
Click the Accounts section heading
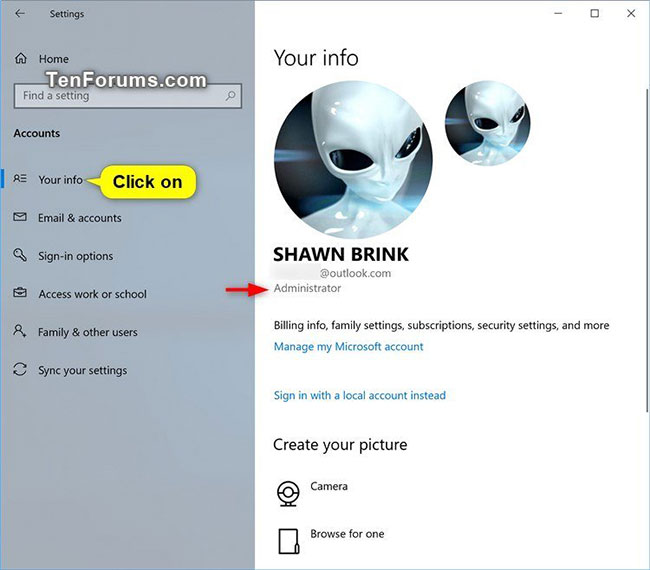tap(36, 133)
